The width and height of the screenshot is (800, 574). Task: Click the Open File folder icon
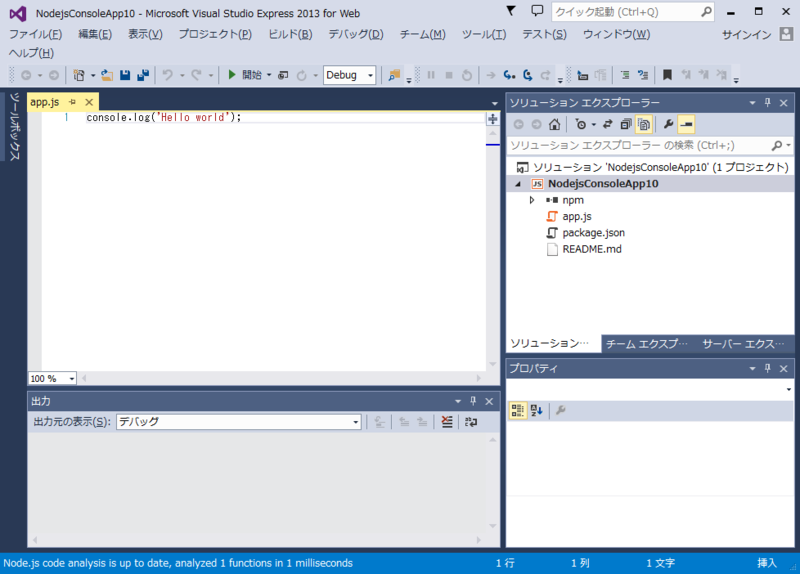pos(107,76)
